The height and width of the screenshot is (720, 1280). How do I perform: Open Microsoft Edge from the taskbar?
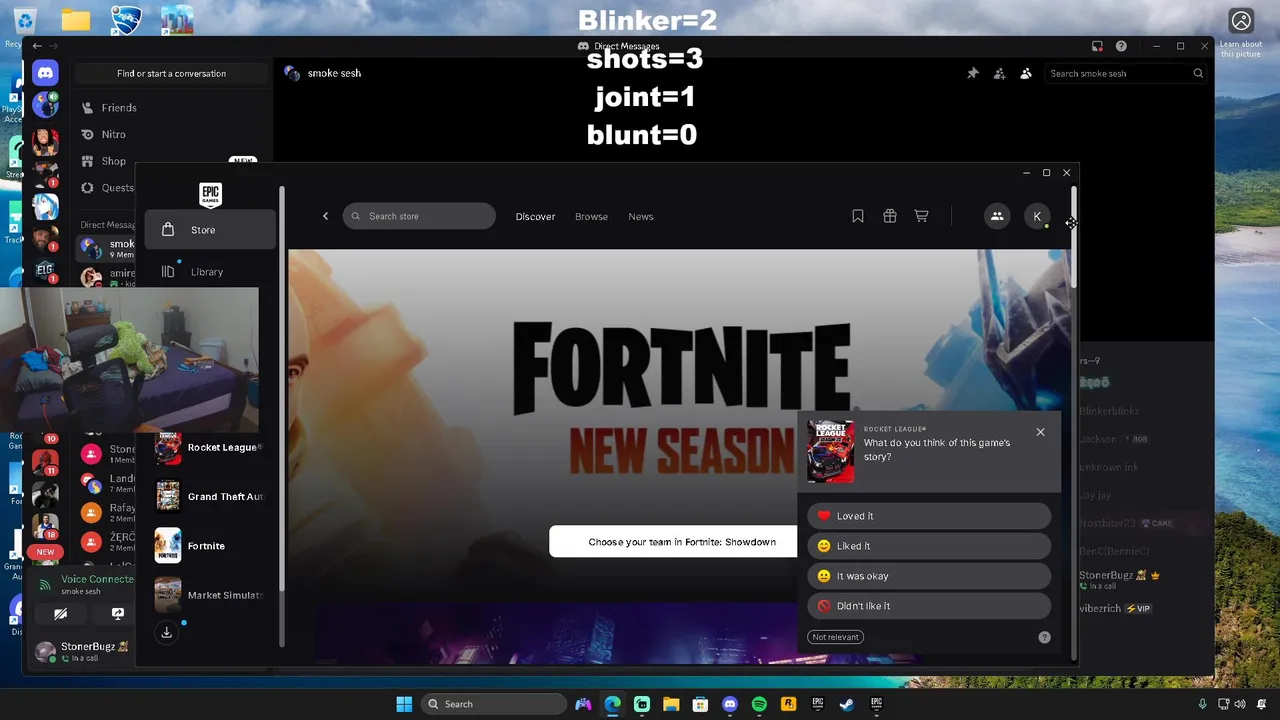(612, 704)
